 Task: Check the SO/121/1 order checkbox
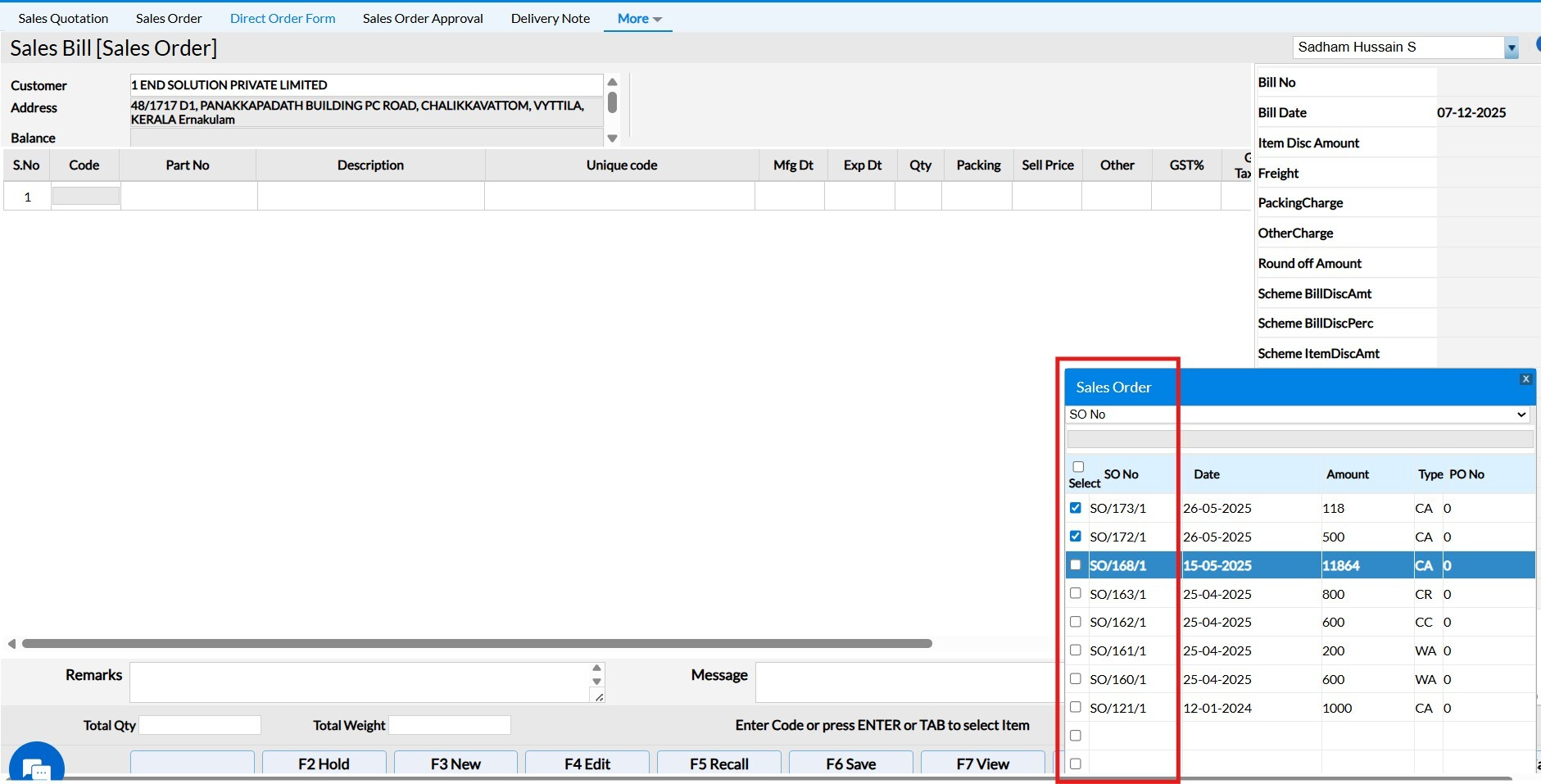(1076, 707)
